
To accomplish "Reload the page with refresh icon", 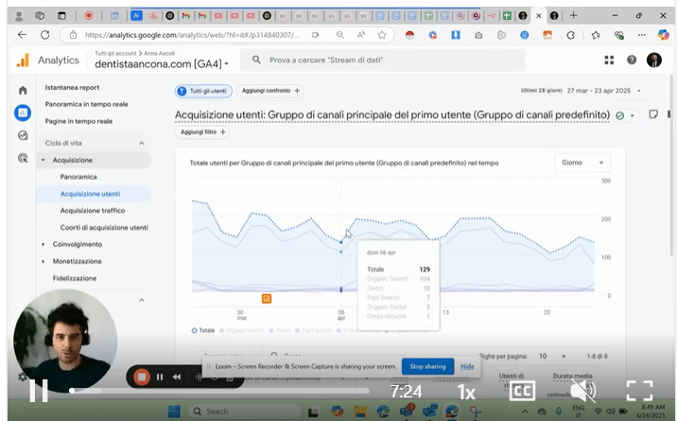I will coord(45,35).
